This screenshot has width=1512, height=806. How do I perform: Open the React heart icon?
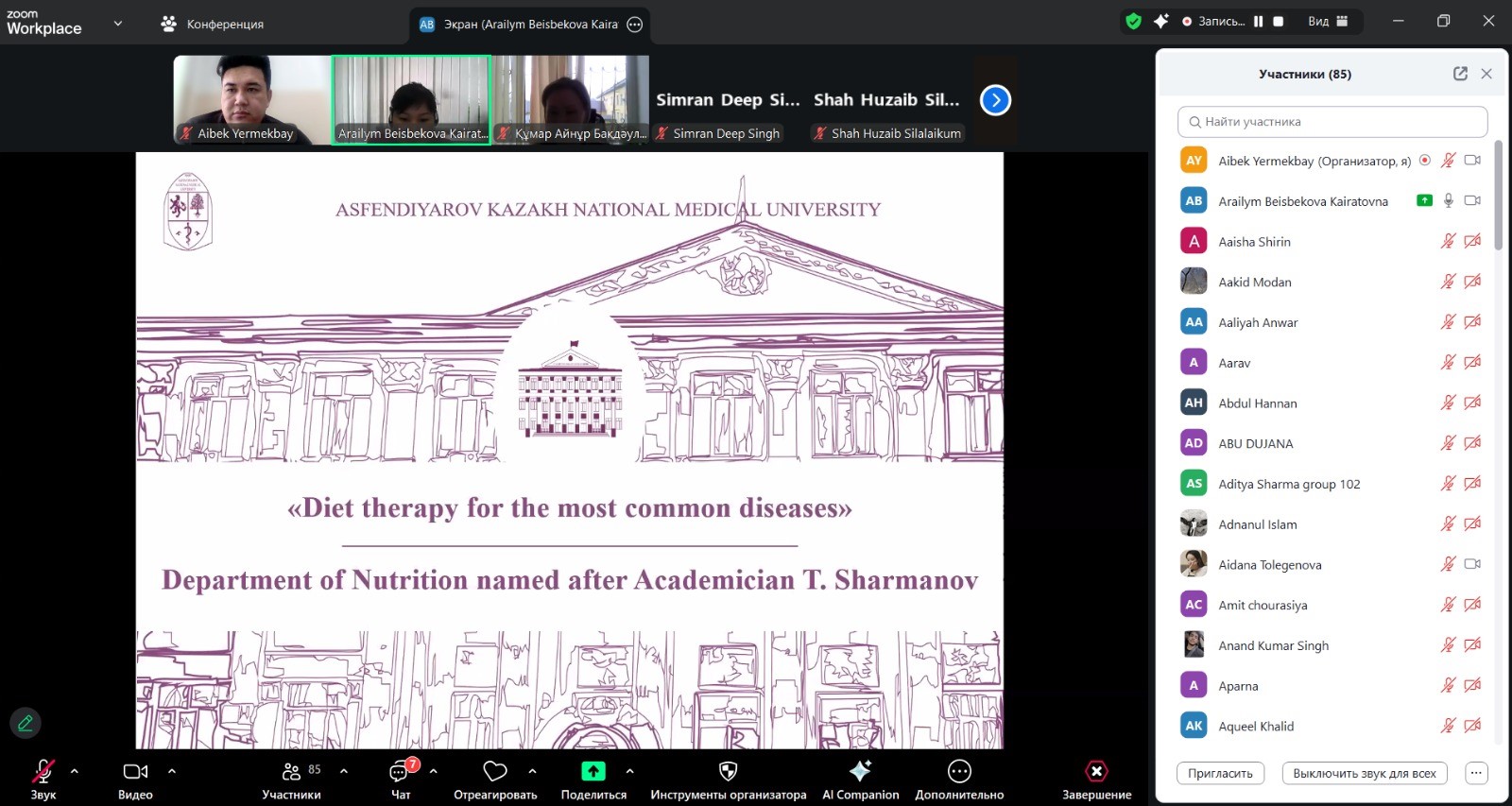coord(495,771)
